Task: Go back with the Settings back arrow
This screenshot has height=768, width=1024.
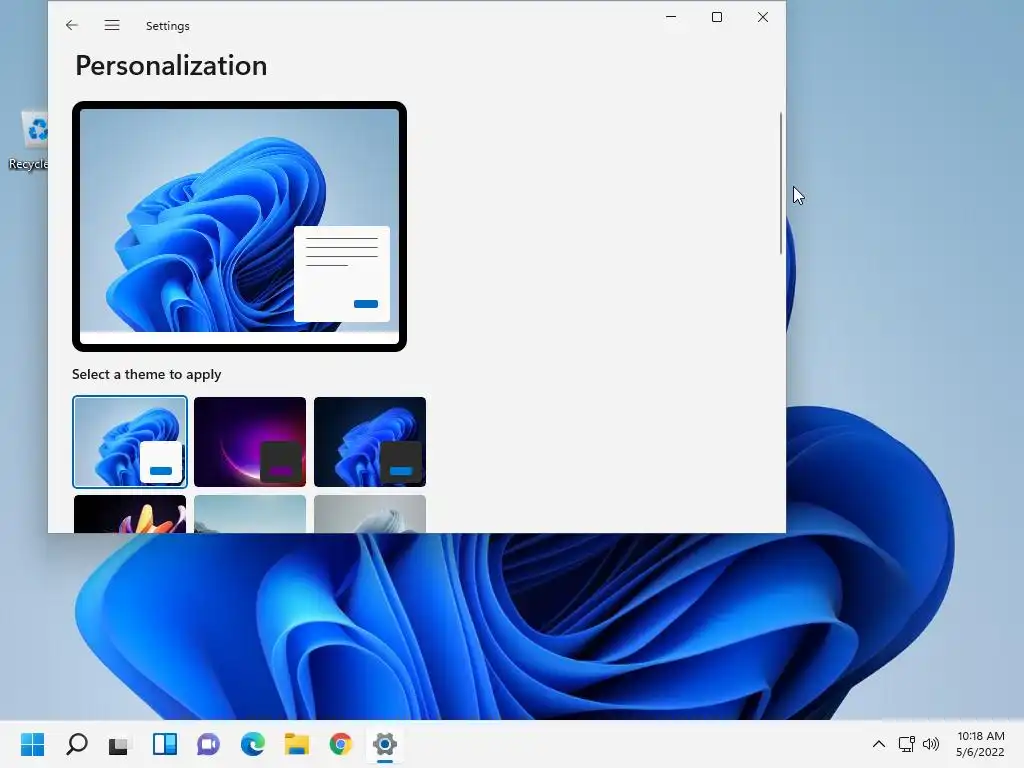Action: click(72, 25)
